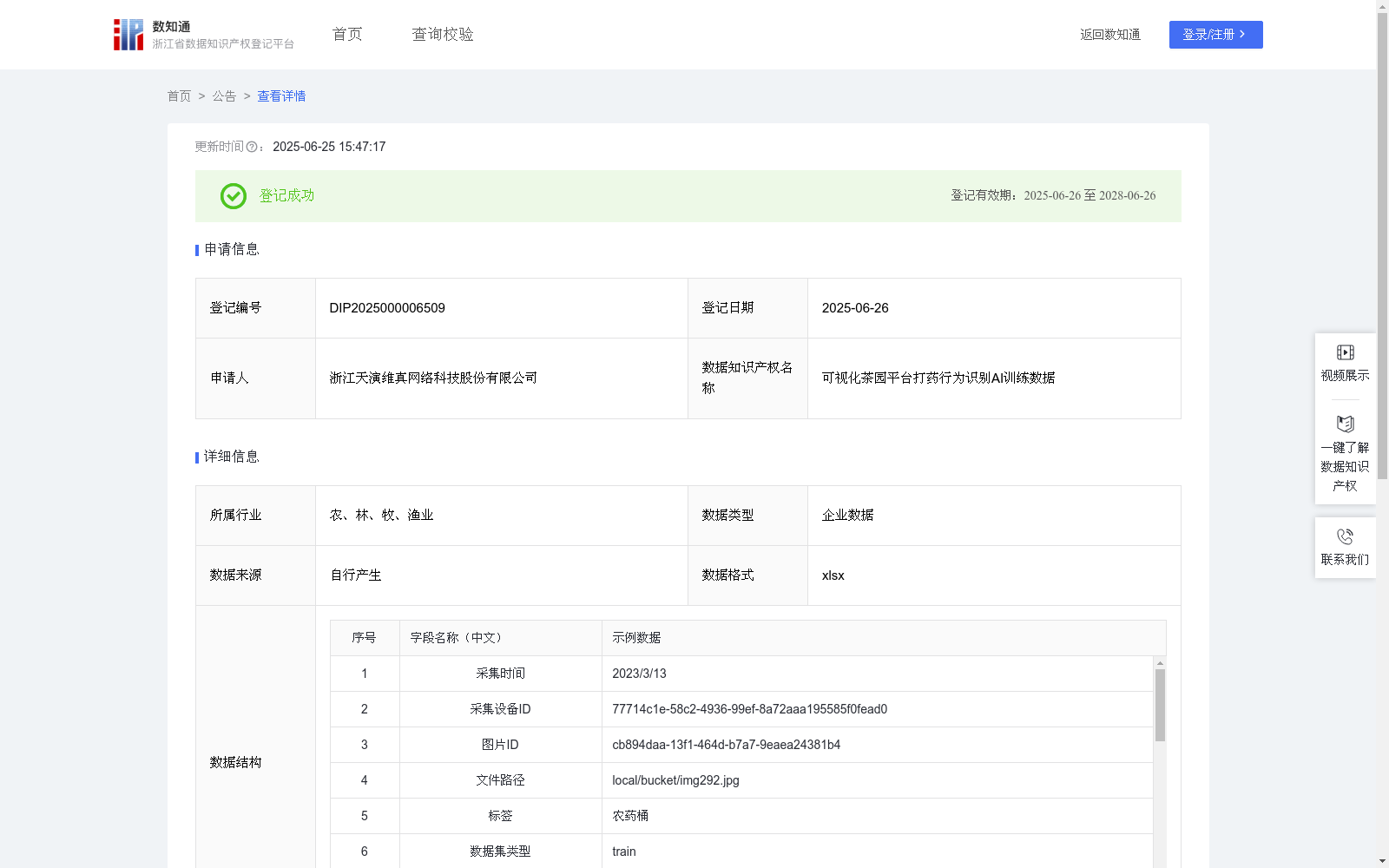Select sample value local/bucket/img292.jpg

(675, 780)
